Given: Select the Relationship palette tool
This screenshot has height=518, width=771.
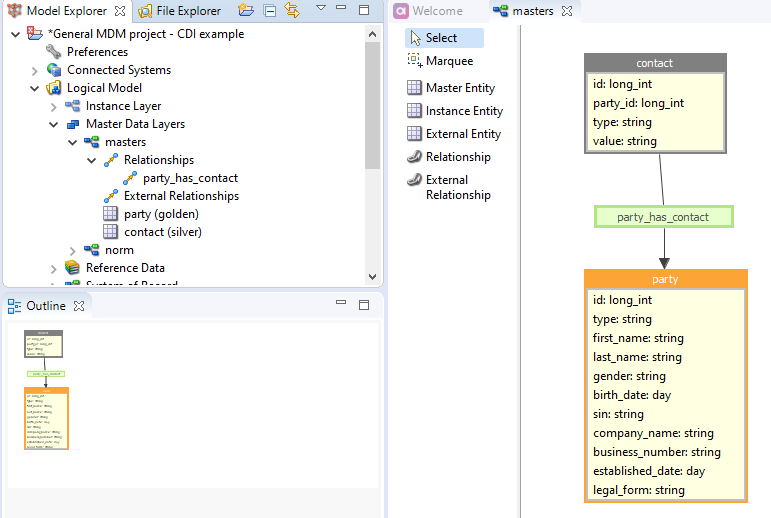Looking at the screenshot, I should click(x=457, y=157).
